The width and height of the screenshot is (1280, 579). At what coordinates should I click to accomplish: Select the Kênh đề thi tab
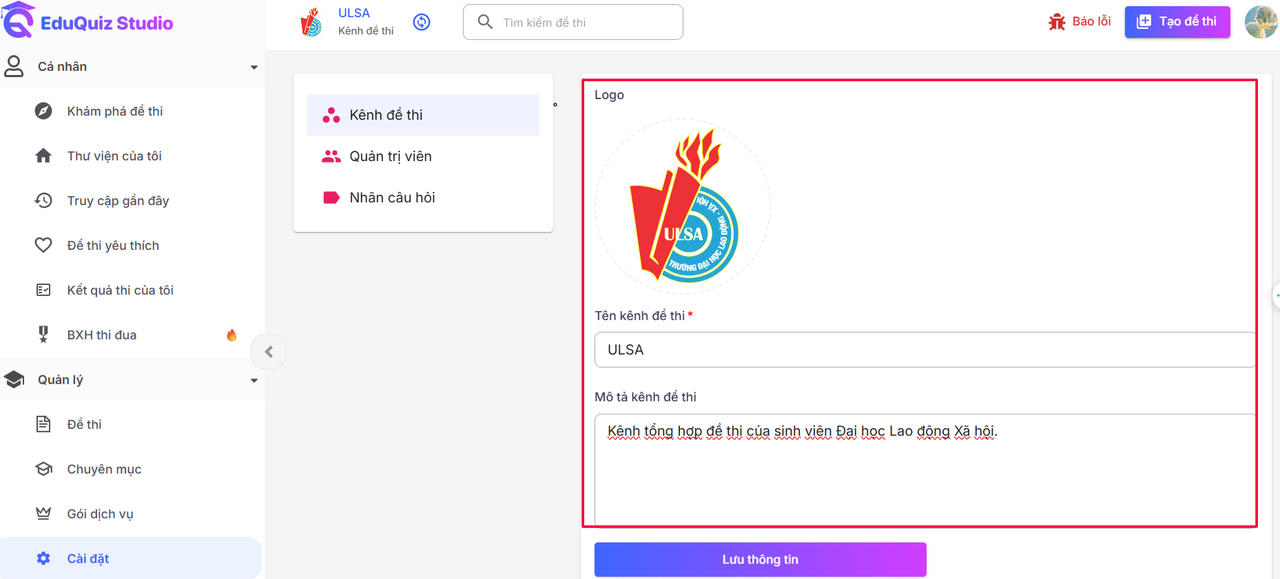pyautogui.click(x=423, y=115)
